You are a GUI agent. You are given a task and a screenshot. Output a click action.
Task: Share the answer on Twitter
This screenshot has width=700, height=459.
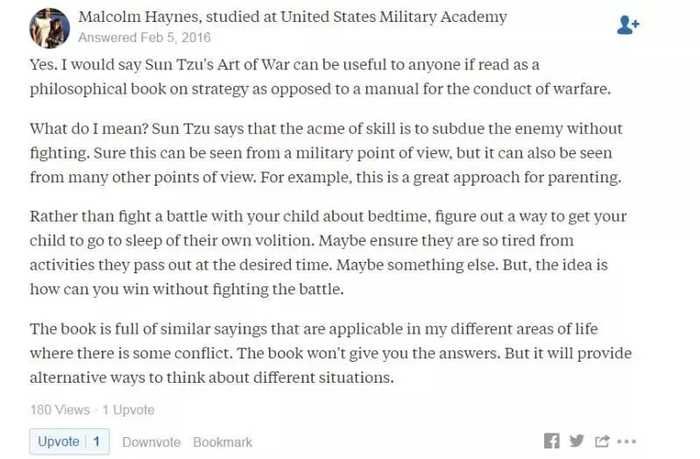[x=577, y=441]
